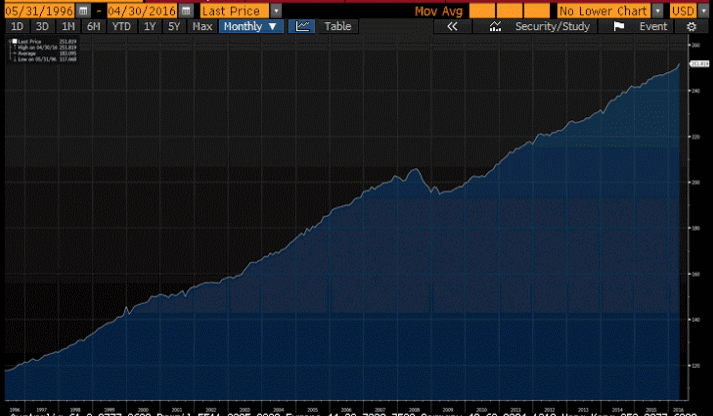Click the Mov Avg label

[x=438, y=10]
